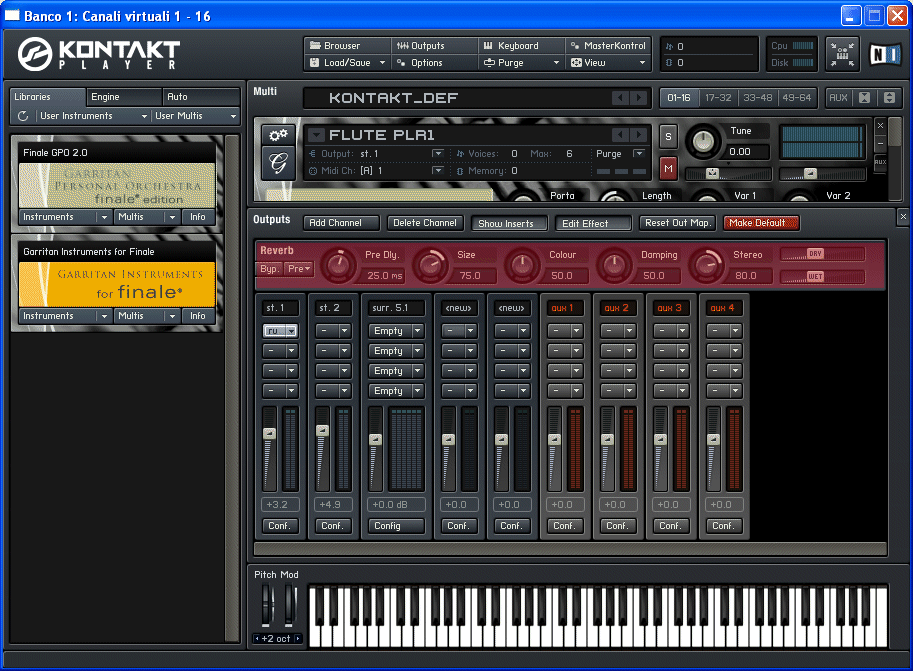
Task: Switch to the Libraries tab
Action: [x=48, y=97]
